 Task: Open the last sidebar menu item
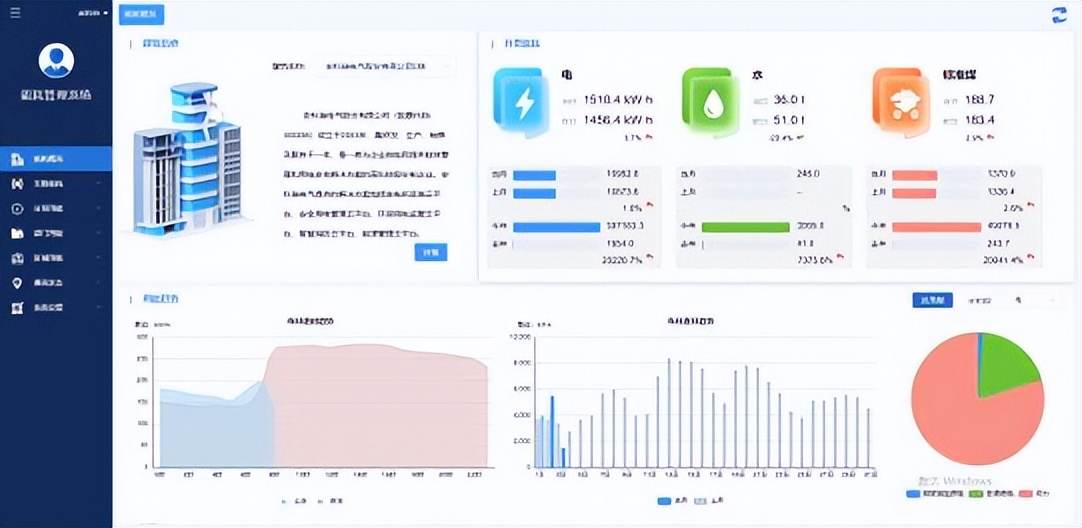point(56,308)
